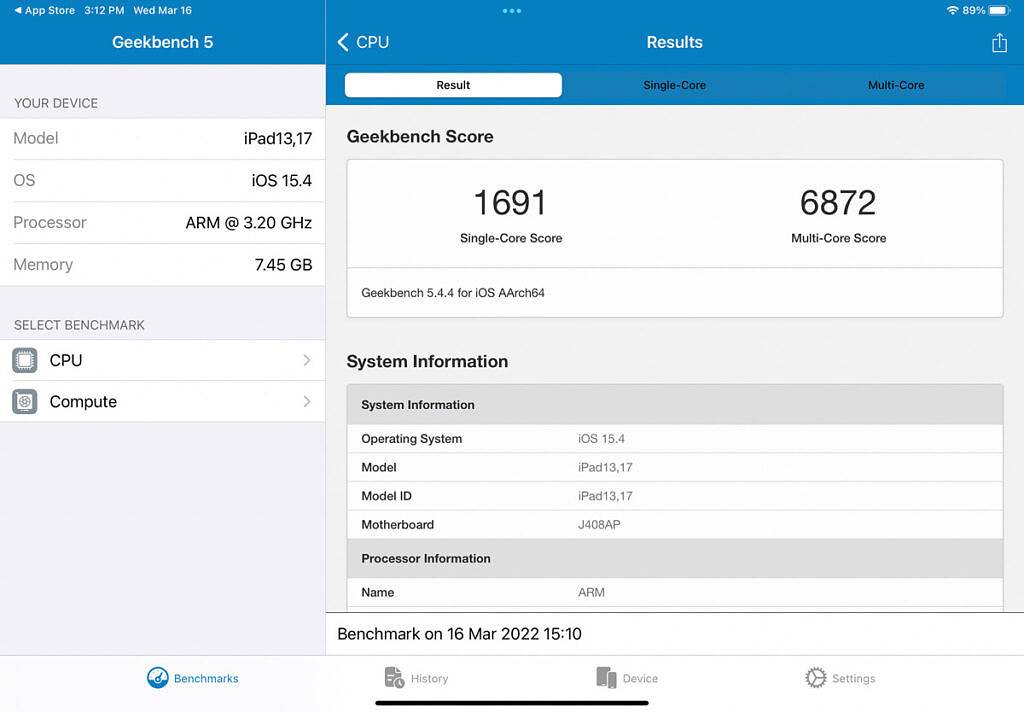This screenshot has height=712, width=1024.
Task: Switch to the Single-Core segment
Action: pos(674,85)
